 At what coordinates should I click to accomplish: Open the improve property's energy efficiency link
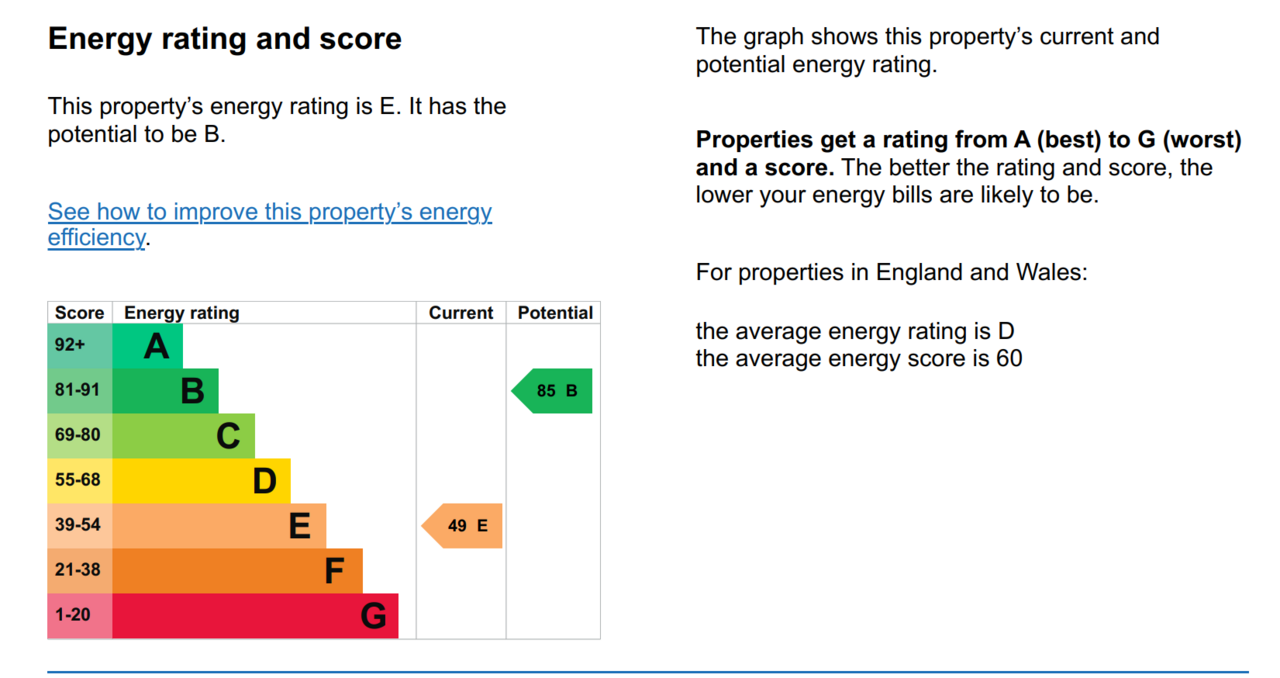270,224
